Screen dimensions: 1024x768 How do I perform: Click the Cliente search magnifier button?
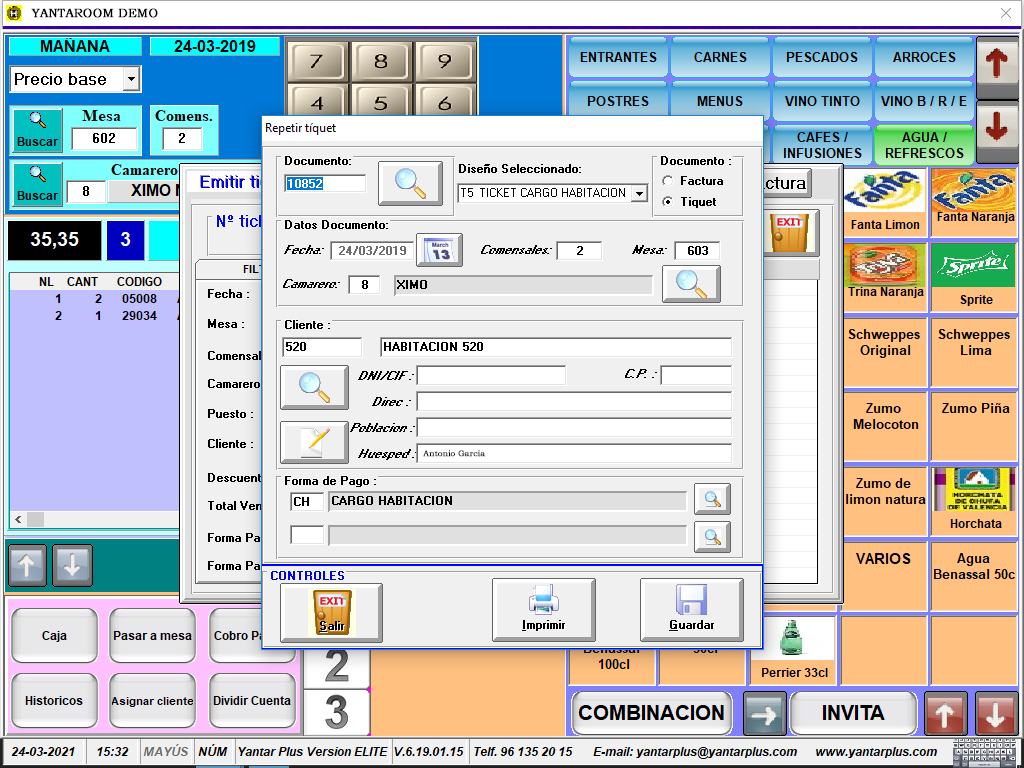pyautogui.click(x=314, y=387)
